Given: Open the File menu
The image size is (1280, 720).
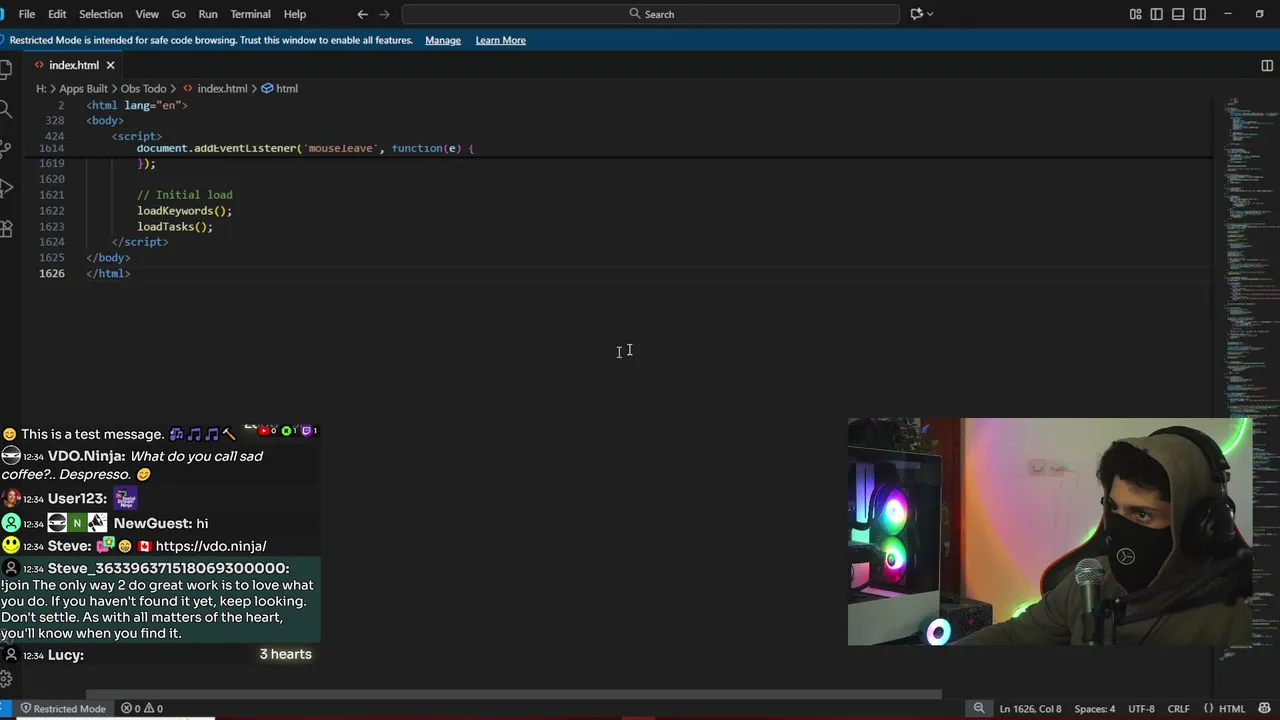Looking at the screenshot, I should [x=27, y=14].
